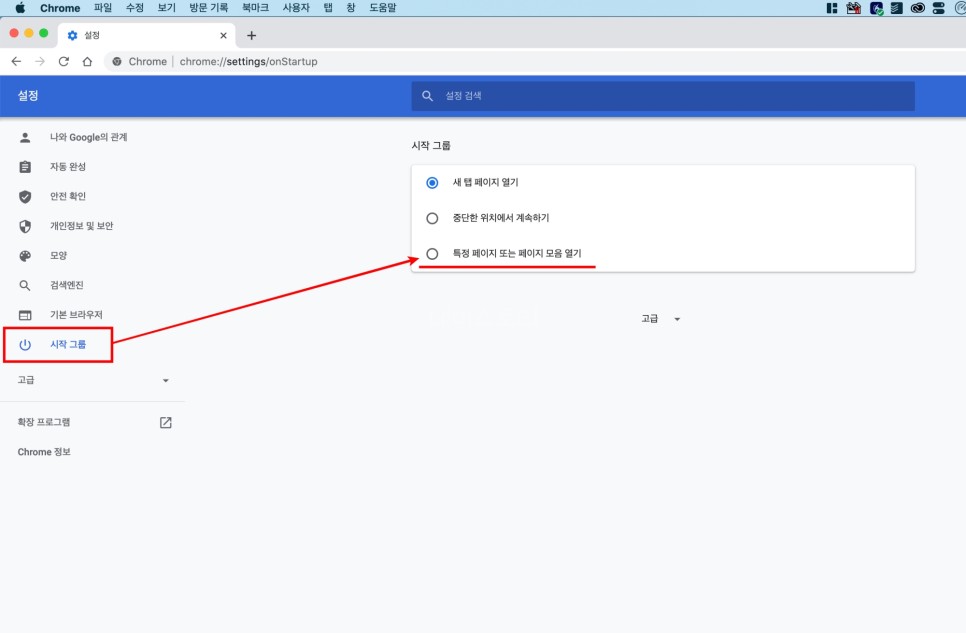
Task: Open the 사용자 menu
Action: click(x=296, y=7)
